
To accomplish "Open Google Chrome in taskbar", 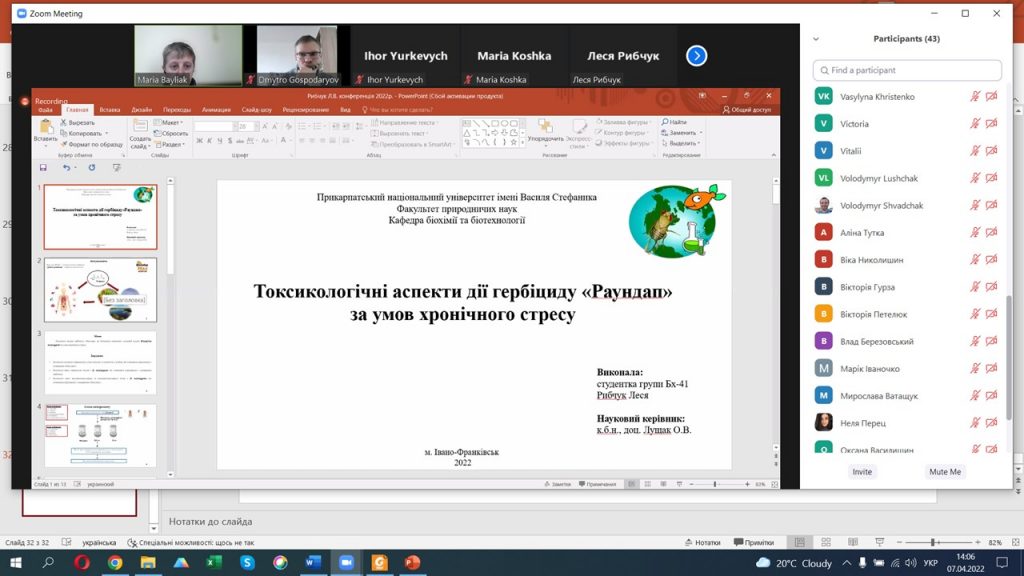I will point(115,562).
